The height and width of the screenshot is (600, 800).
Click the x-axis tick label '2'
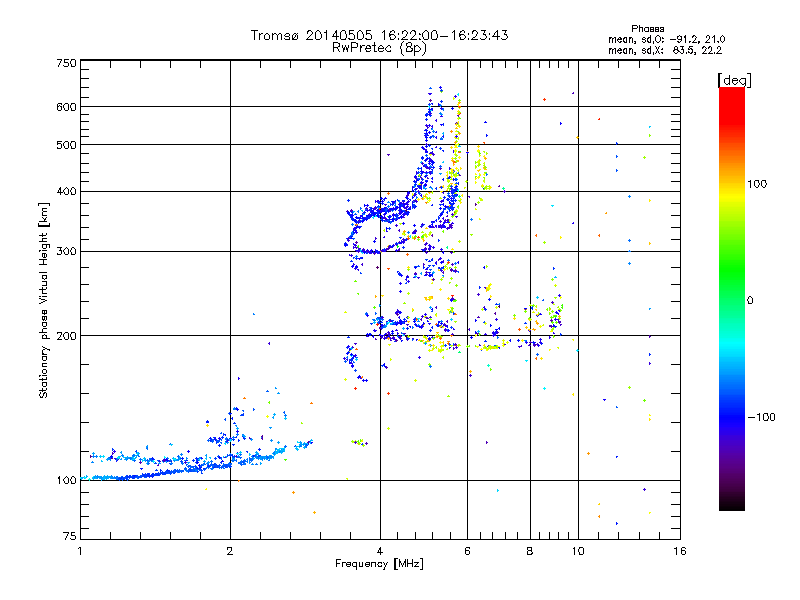(x=230, y=551)
